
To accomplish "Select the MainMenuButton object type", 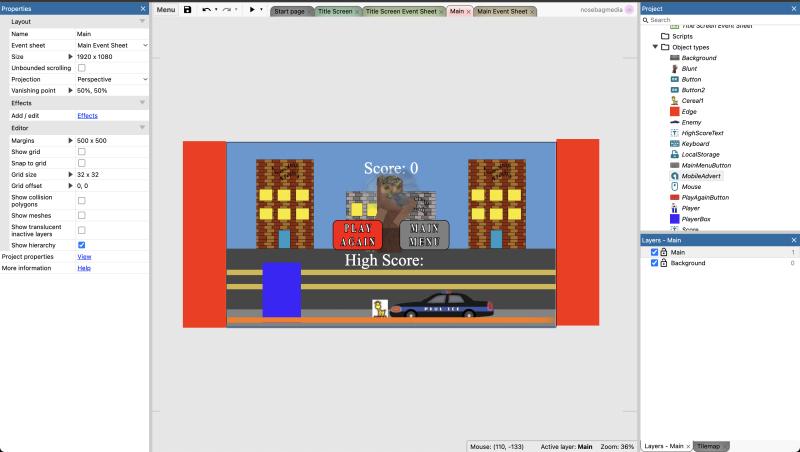I will [x=706, y=165].
